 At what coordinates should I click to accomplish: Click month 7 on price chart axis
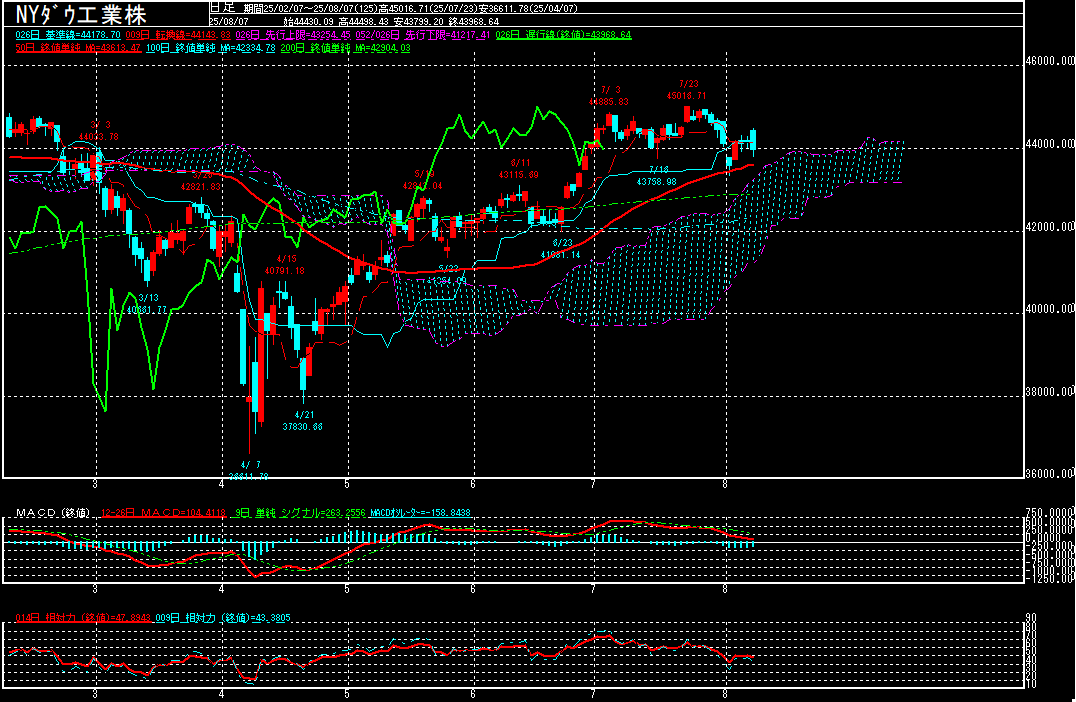pyautogui.click(x=593, y=484)
